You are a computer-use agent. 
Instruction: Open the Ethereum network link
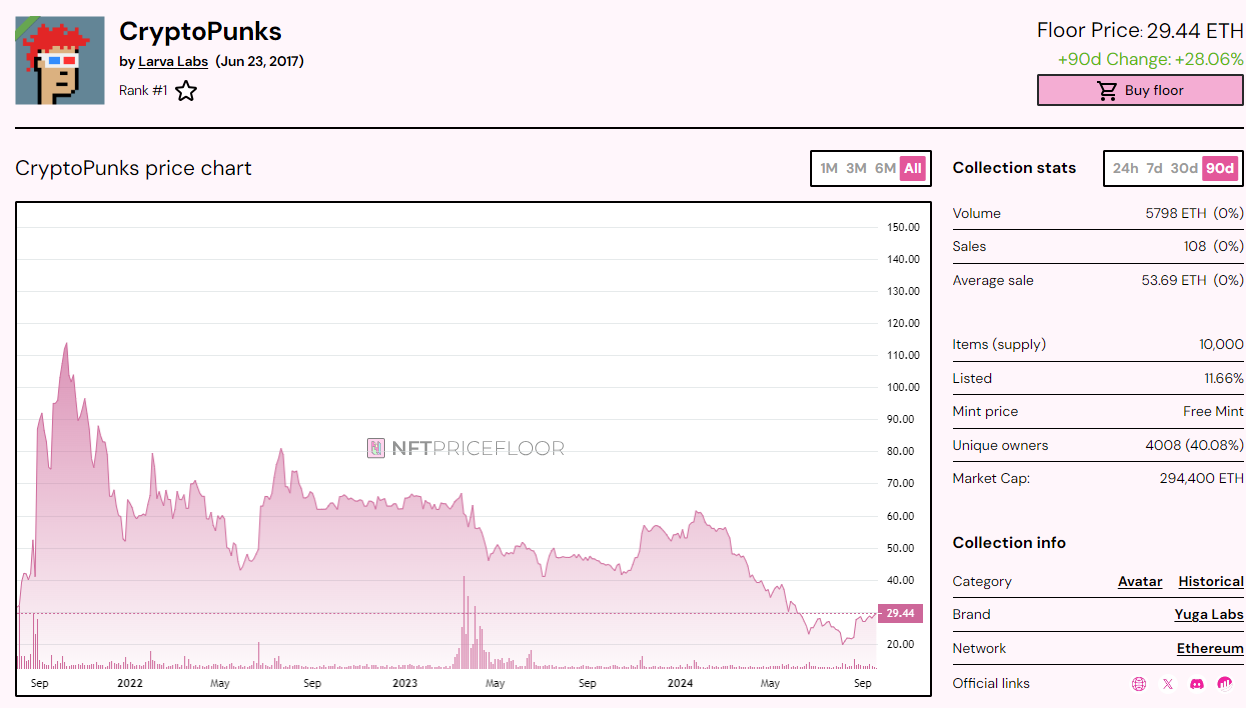click(x=1210, y=648)
